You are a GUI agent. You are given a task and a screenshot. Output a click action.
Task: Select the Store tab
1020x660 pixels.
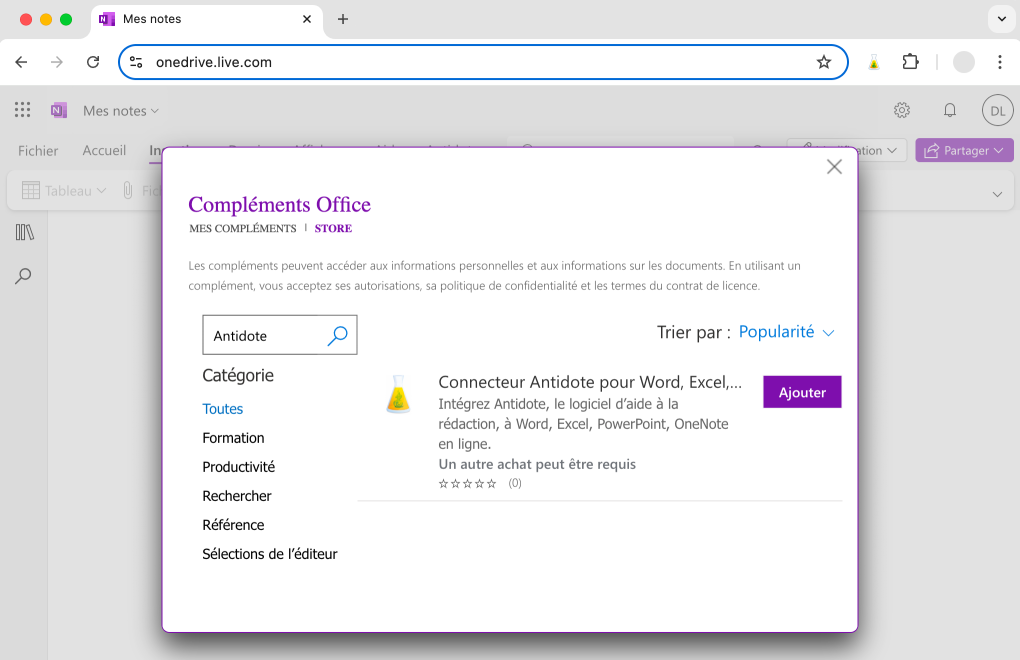click(x=333, y=229)
